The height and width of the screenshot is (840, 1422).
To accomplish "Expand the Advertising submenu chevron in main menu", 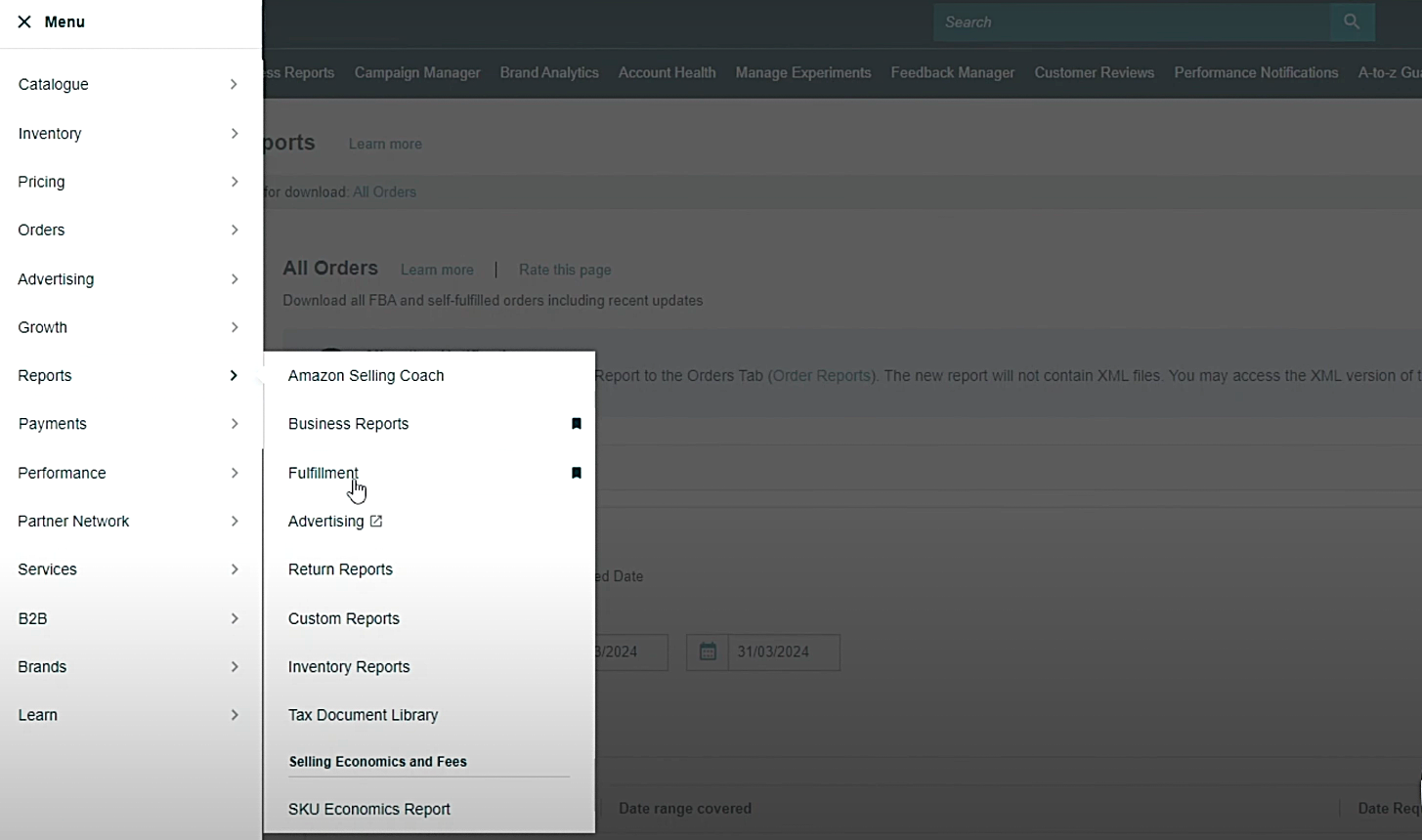I will (234, 278).
